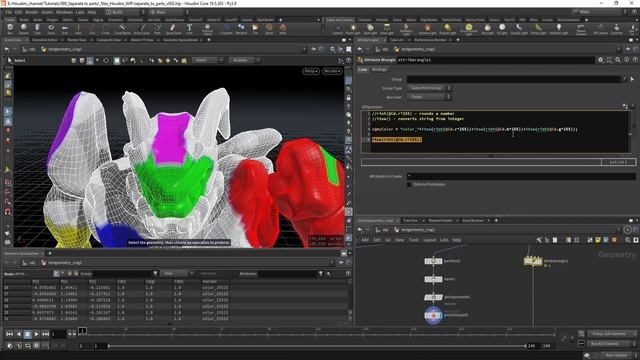Viewport: 640px width, 360px height.
Task: Click the frame range slider bar
Action: click(x=317, y=346)
